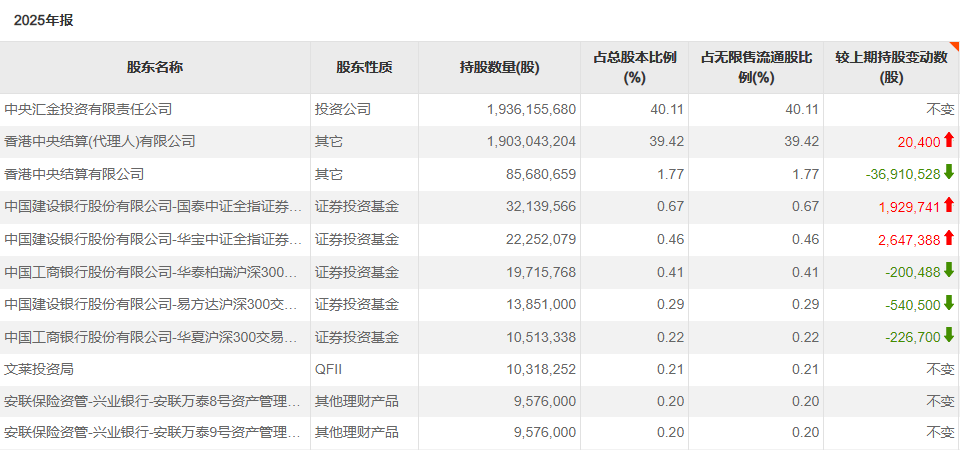Image resolution: width=960 pixels, height=450 pixels.
Task: Click the green down arrow beside -226,700
Action: 949,335
